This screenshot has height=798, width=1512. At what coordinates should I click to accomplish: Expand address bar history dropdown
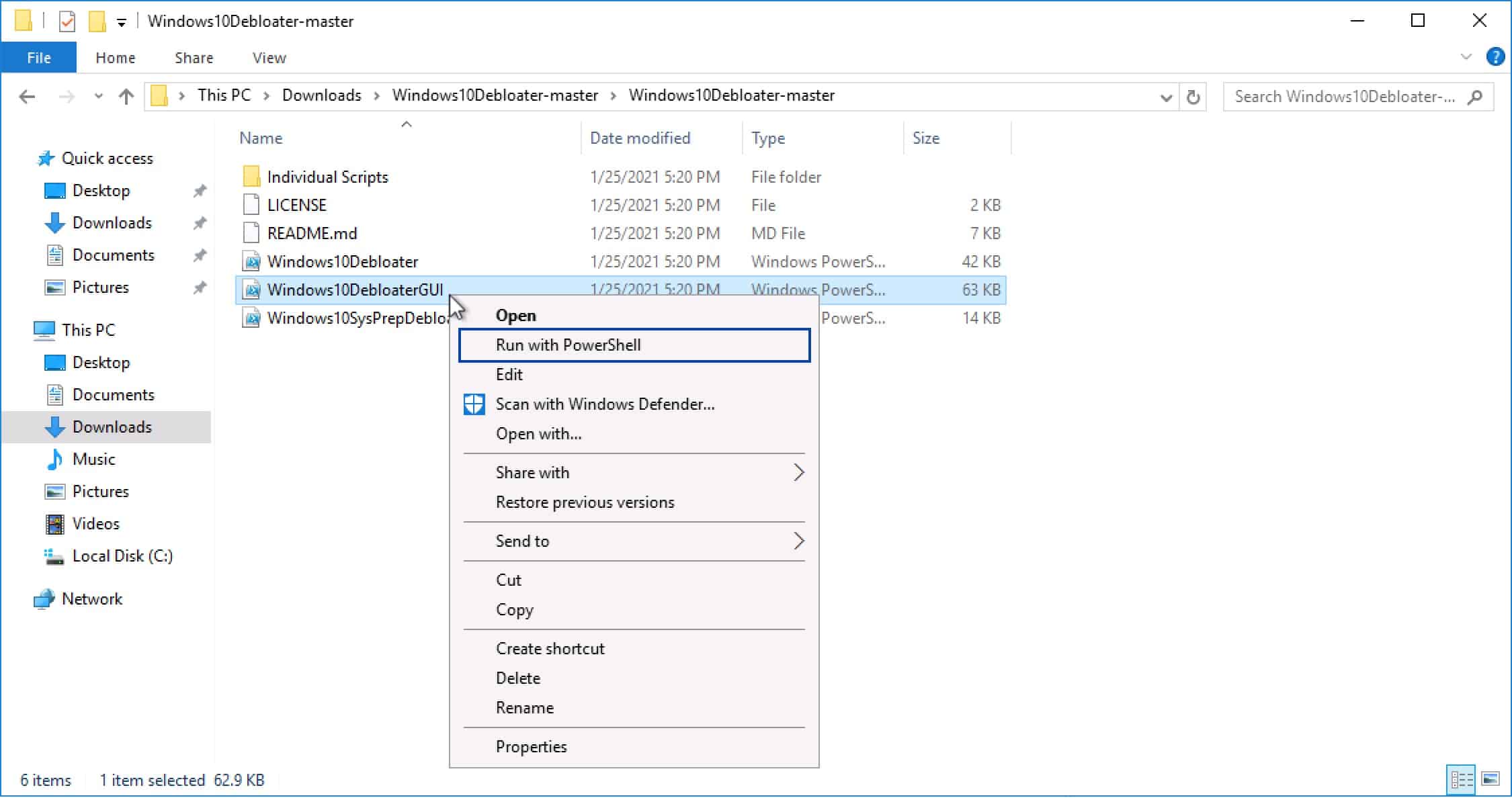pyautogui.click(x=1166, y=97)
